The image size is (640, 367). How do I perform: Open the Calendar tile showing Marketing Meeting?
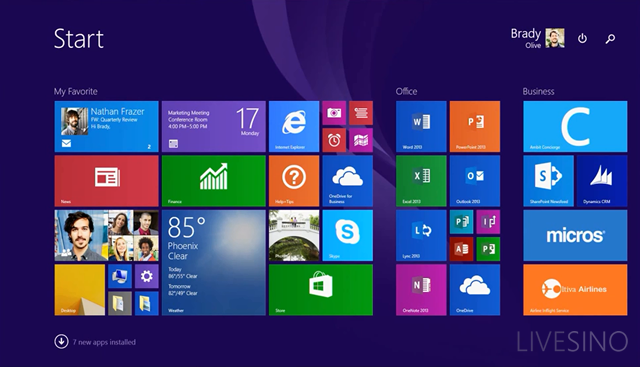tap(213, 127)
